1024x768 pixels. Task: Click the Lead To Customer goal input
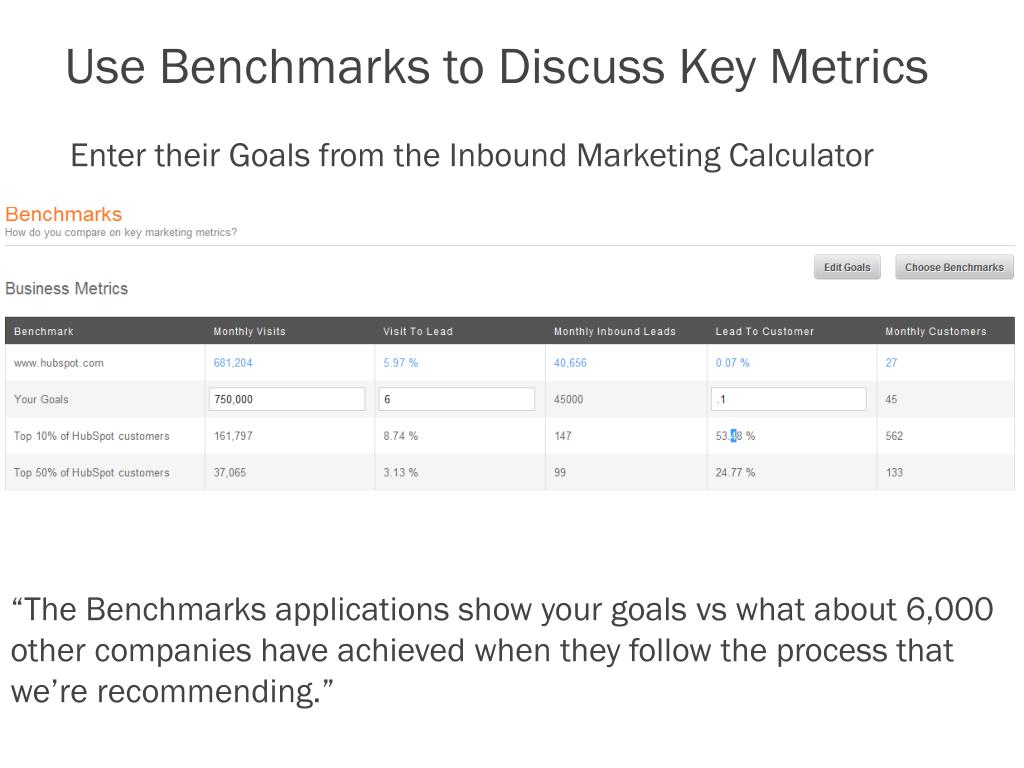pos(788,399)
